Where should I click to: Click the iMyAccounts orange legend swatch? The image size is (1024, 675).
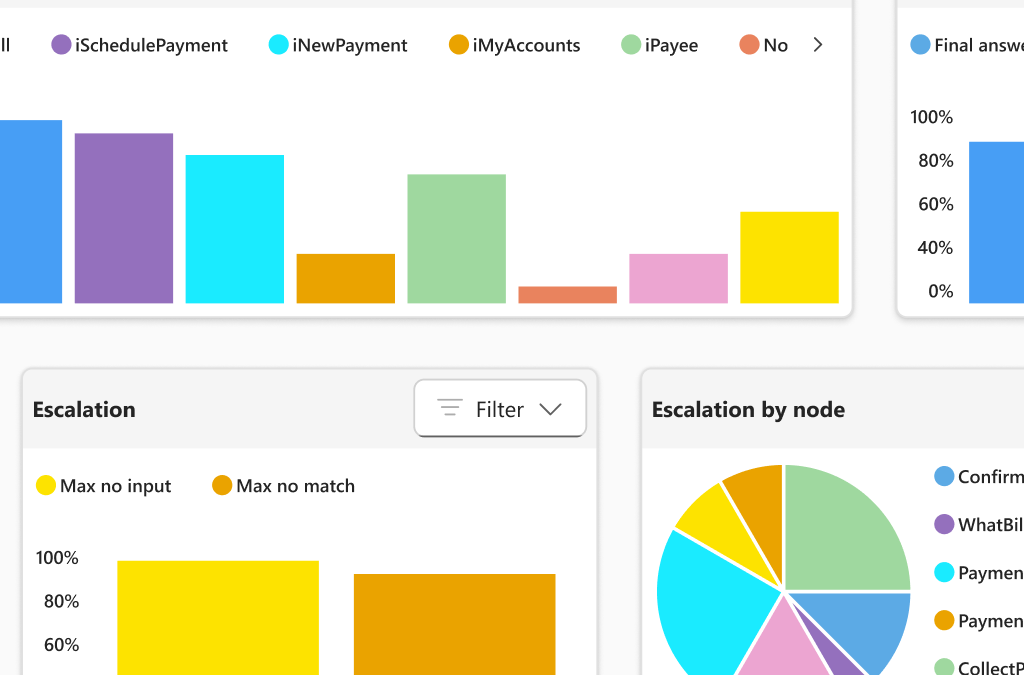[459, 45]
